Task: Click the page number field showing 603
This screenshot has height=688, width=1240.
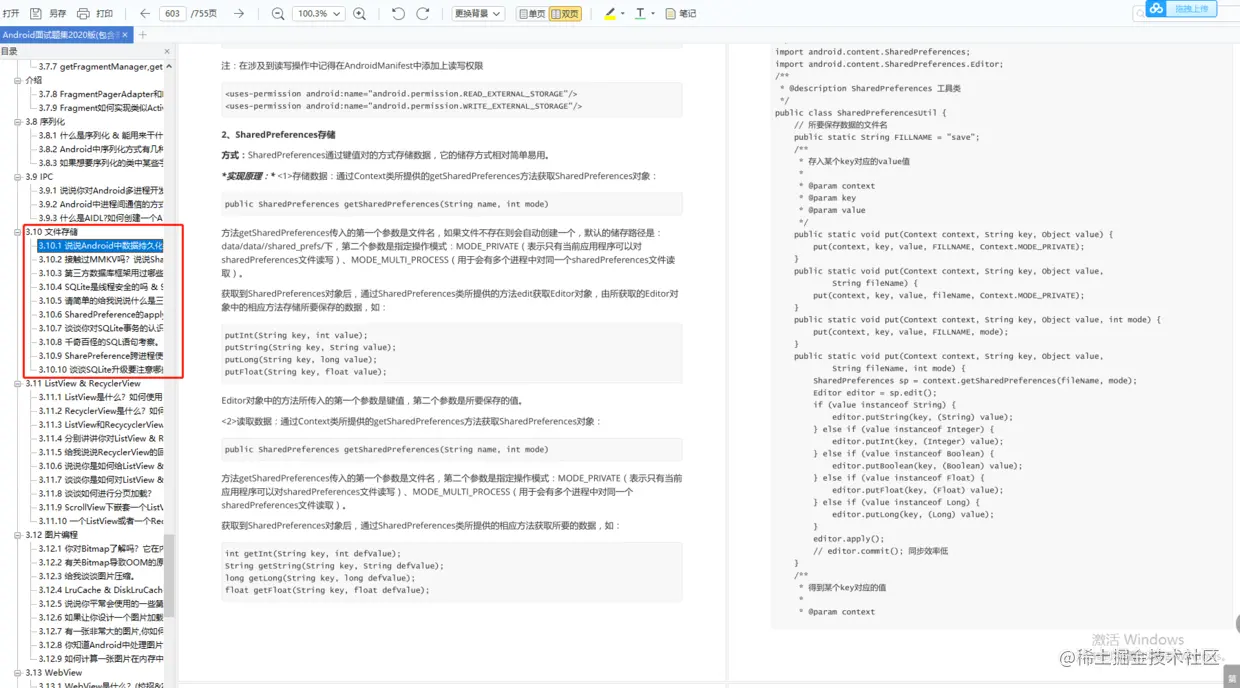Action: coord(173,14)
